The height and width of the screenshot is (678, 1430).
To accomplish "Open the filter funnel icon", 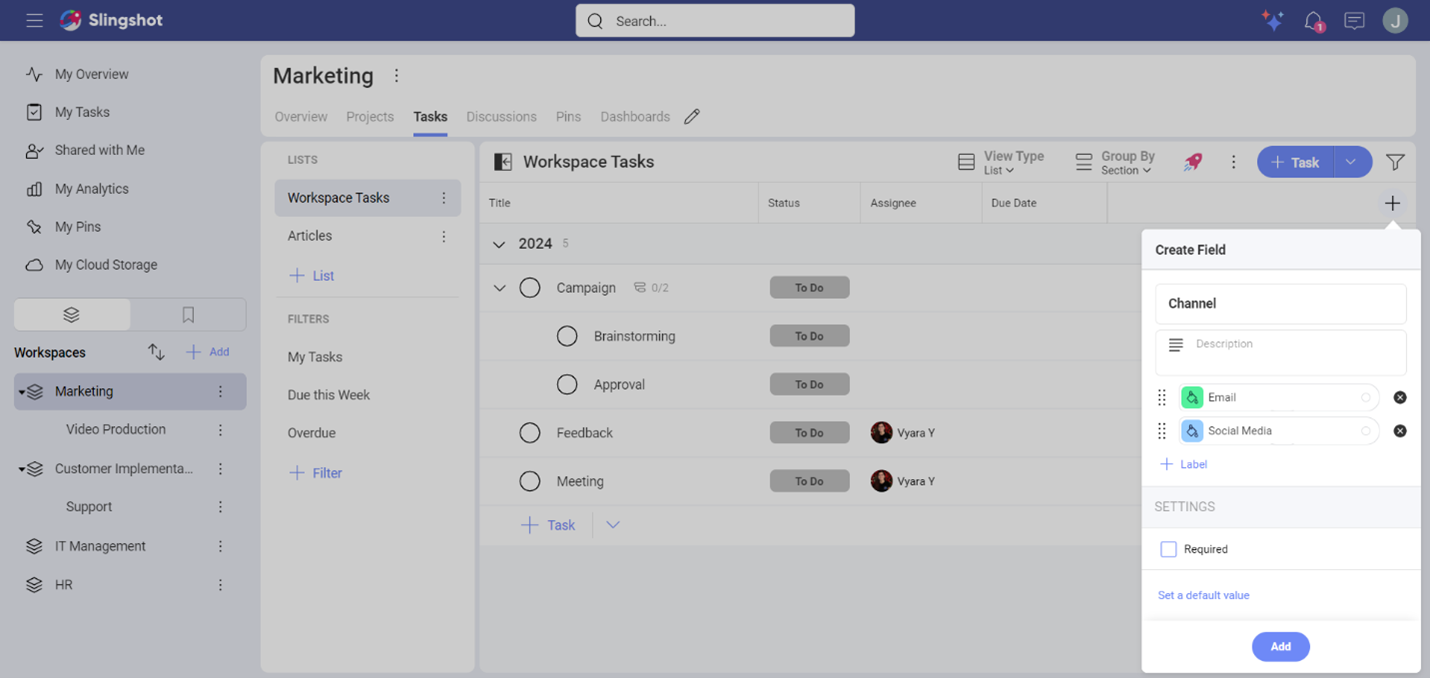I will point(1395,162).
